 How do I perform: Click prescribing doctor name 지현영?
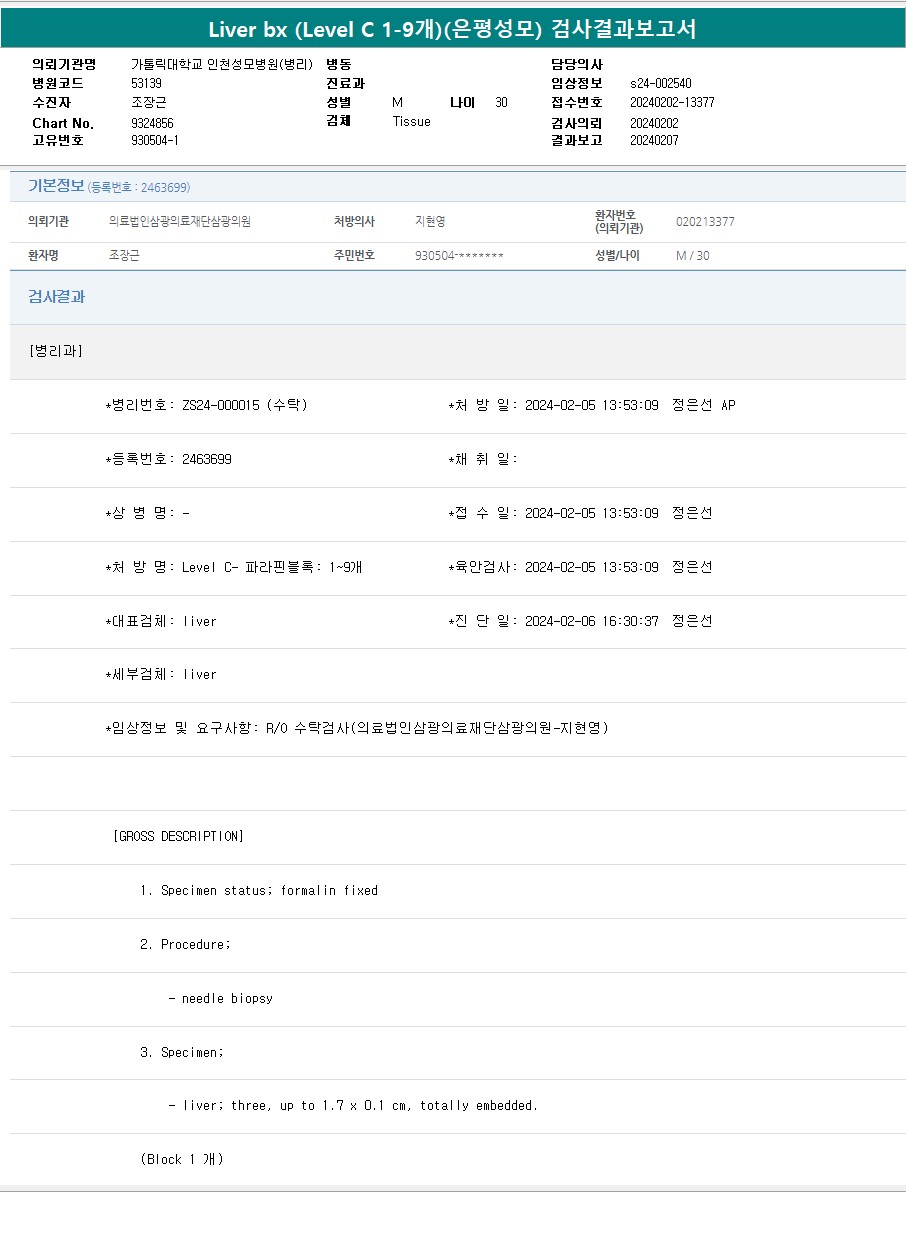[x=430, y=222]
